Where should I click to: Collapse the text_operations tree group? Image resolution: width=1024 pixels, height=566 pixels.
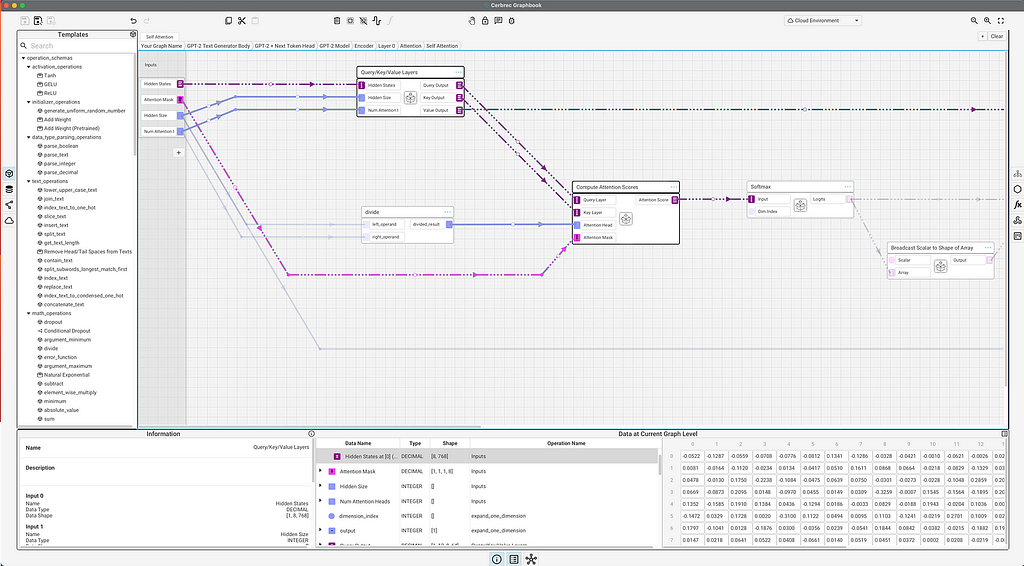28,181
